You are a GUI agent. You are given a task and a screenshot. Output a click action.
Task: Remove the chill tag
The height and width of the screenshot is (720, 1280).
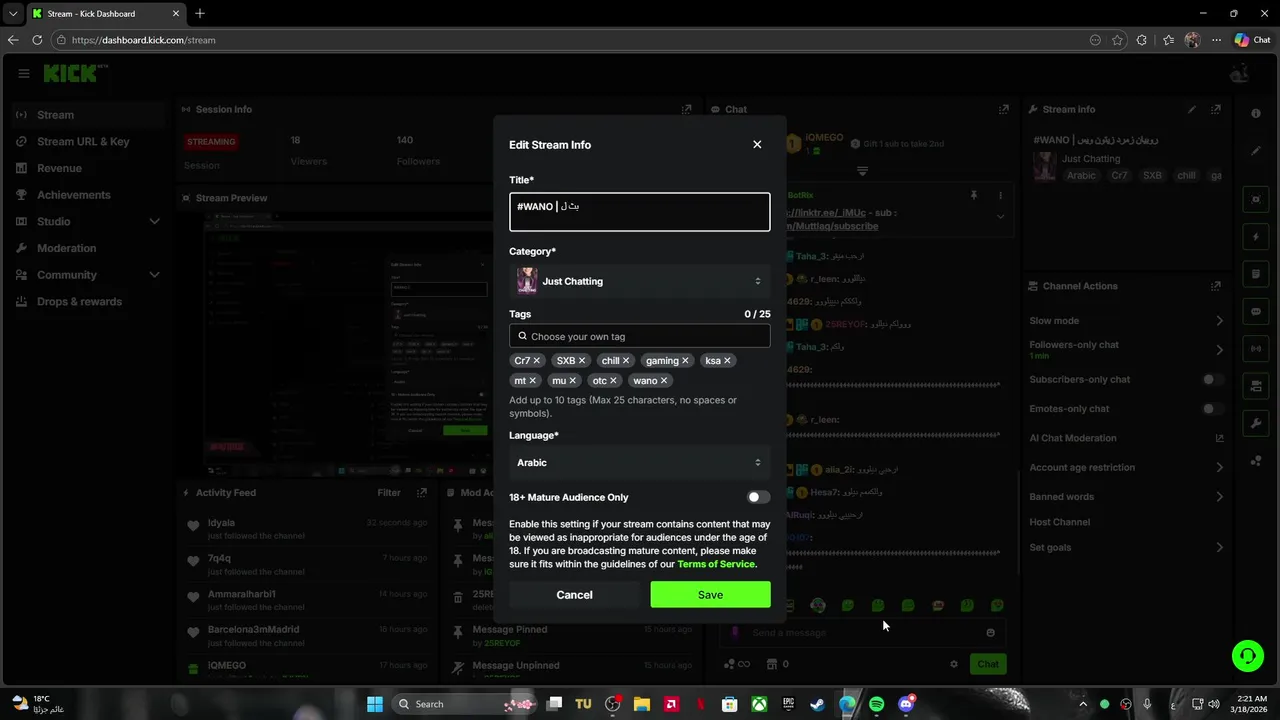[626, 361]
